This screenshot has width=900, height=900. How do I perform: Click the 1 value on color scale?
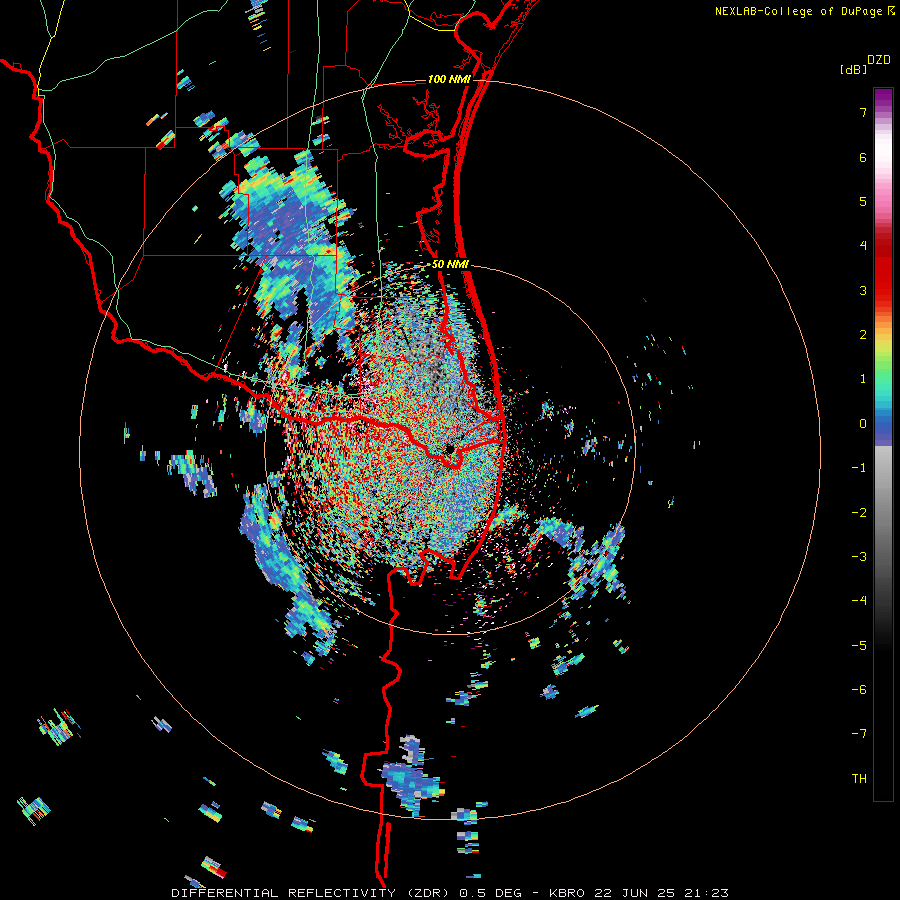(x=863, y=379)
